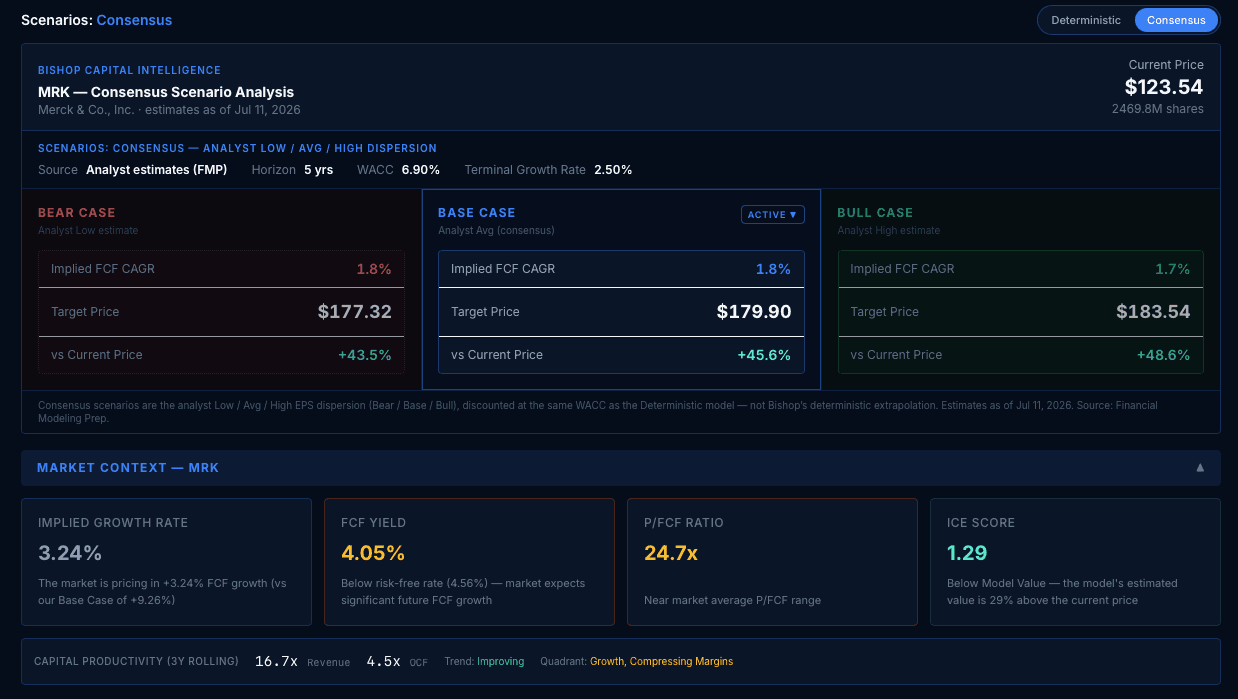1238x699 pixels.
Task: Click the ICE Score 1.29 value
Action: click(x=967, y=553)
